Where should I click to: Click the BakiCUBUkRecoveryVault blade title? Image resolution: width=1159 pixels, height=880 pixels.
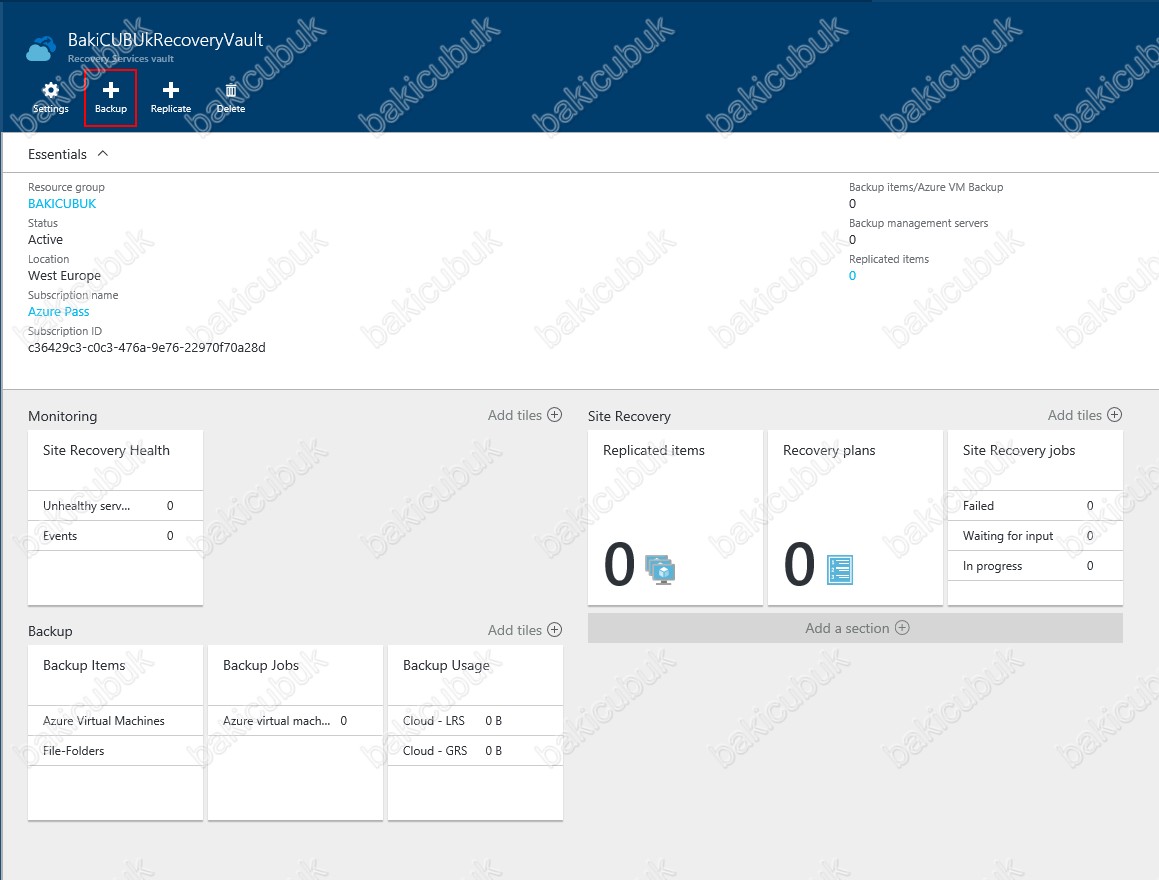166,40
